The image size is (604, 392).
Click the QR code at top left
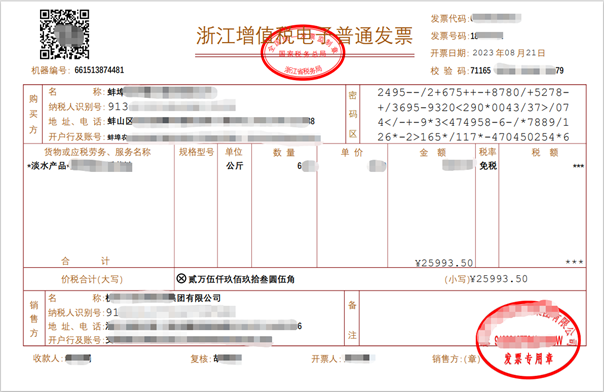click(x=64, y=34)
